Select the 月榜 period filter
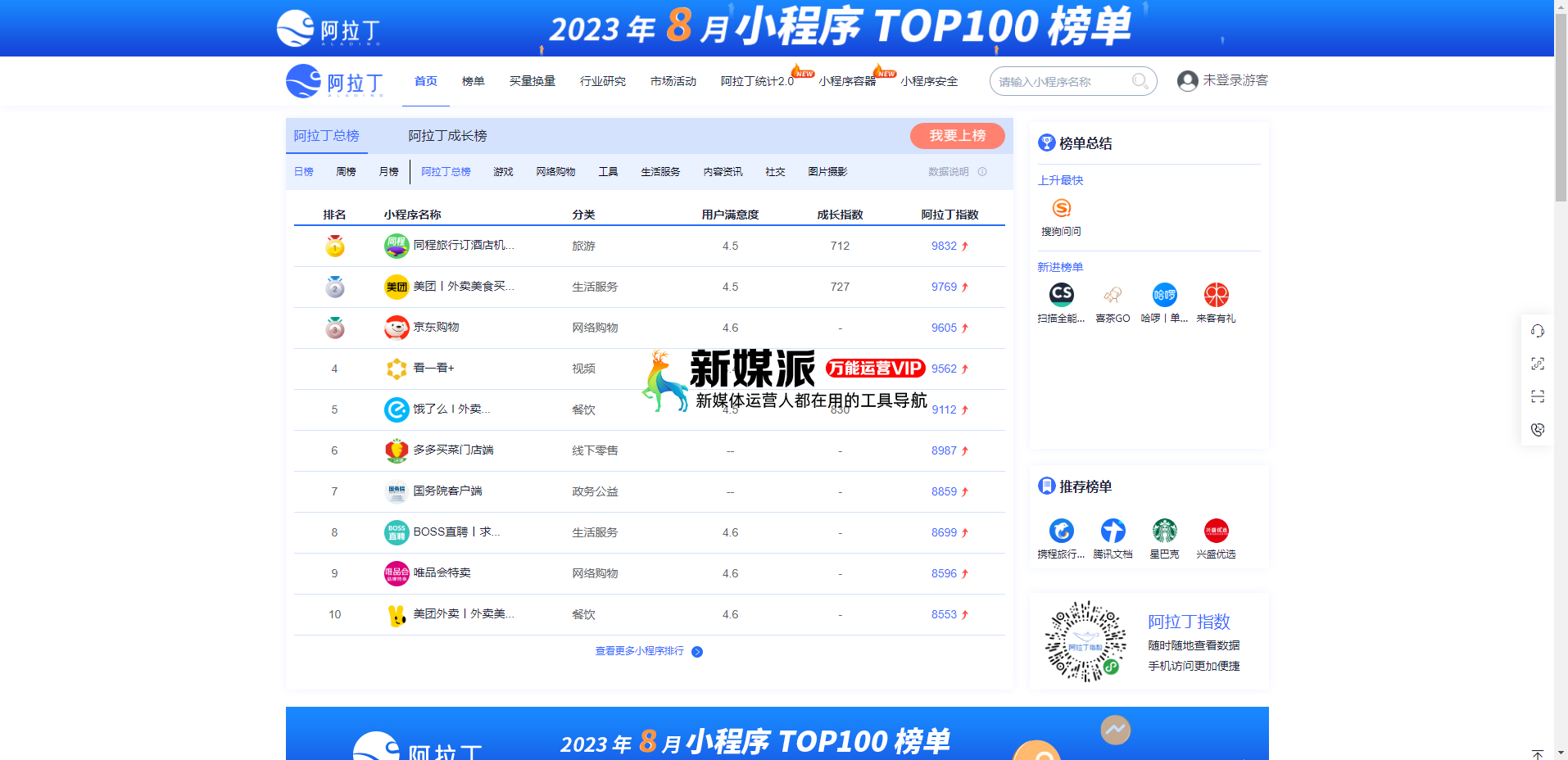Image resolution: width=1568 pixels, height=760 pixels. coord(389,172)
